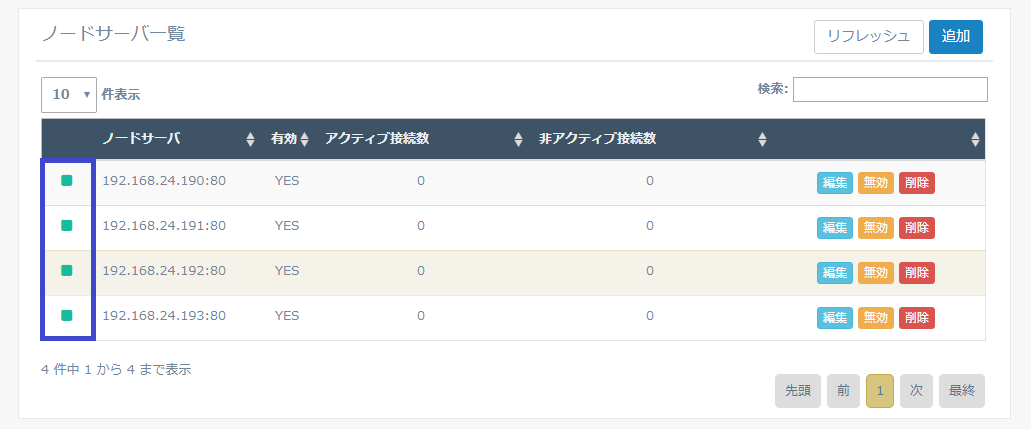Image resolution: width=1031 pixels, height=429 pixels.
Task: Click green status icon for 192.168.24.193:80
Action: tap(67, 315)
